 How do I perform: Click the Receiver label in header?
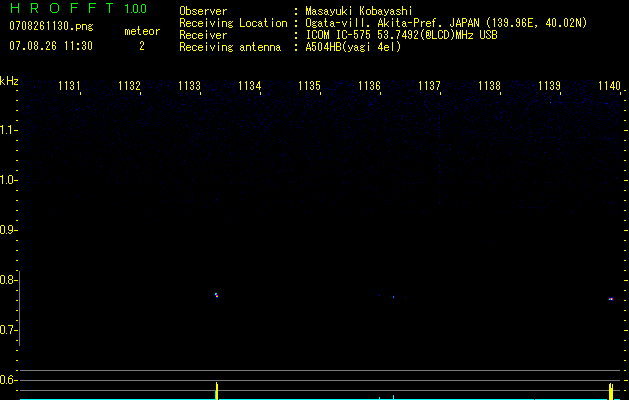pyautogui.click(x=203, y=35)
